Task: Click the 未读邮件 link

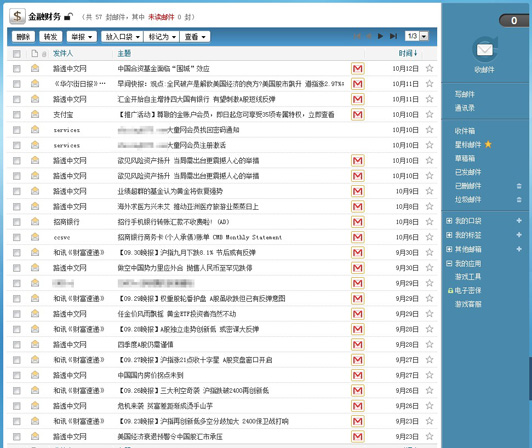Action: click(161, 17)
